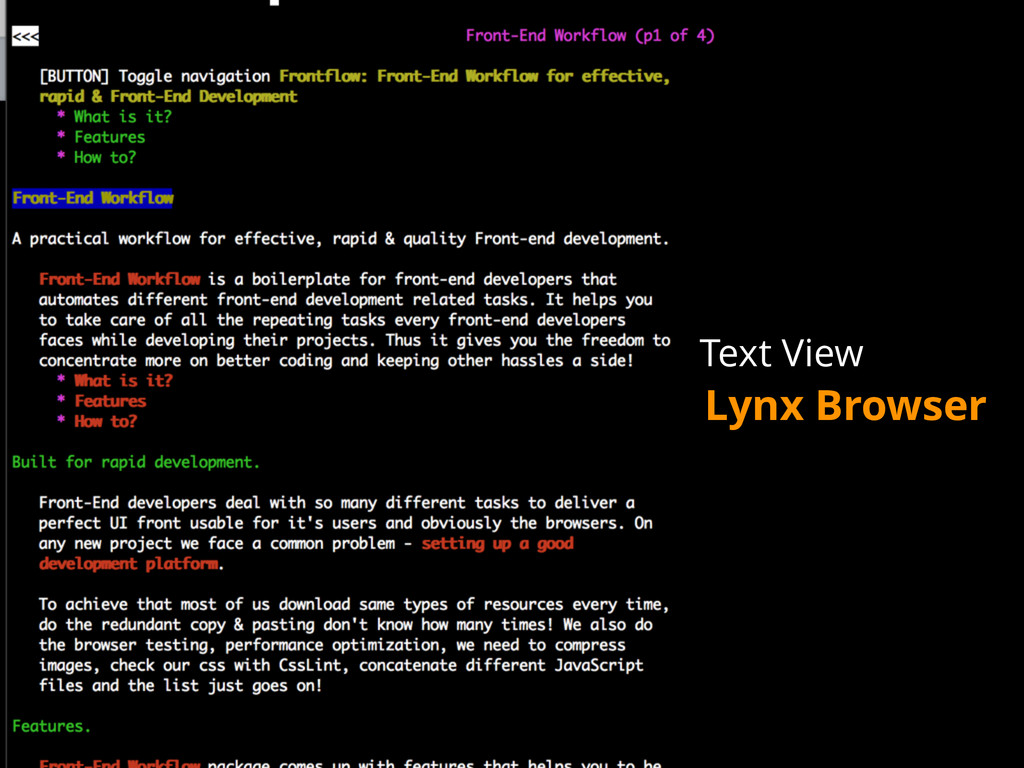Open the red 'Features' link

[110, 401]
